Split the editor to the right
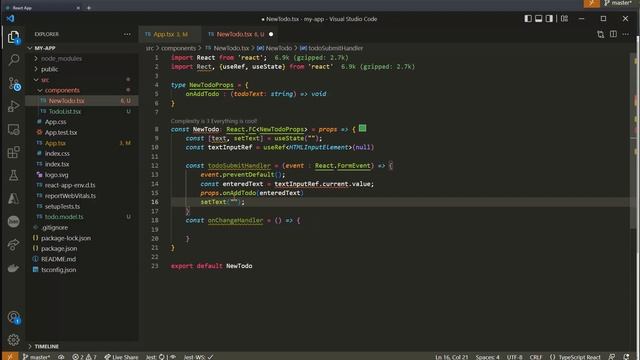 tap(613, 34)
